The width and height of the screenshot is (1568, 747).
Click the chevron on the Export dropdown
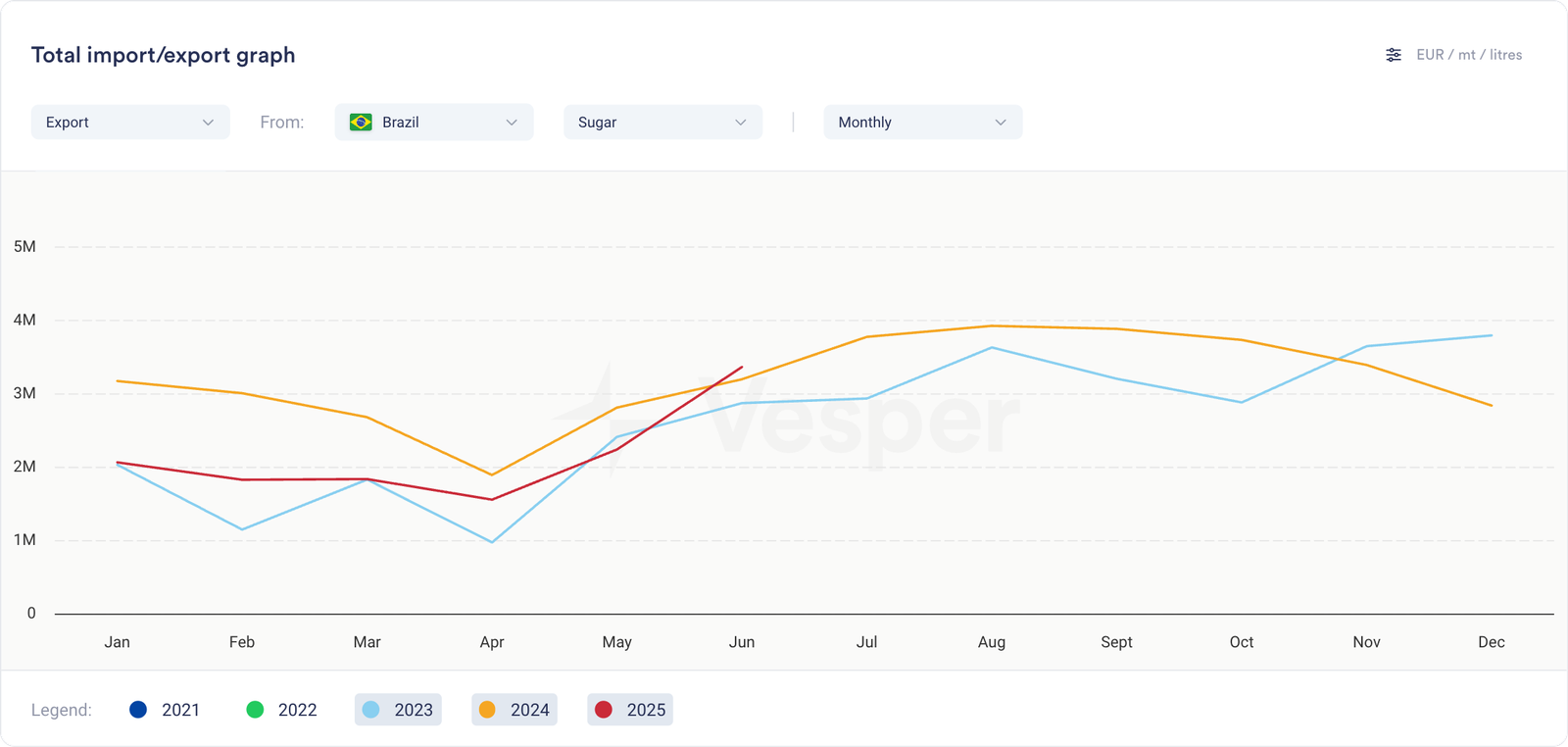tap(208, 123)
